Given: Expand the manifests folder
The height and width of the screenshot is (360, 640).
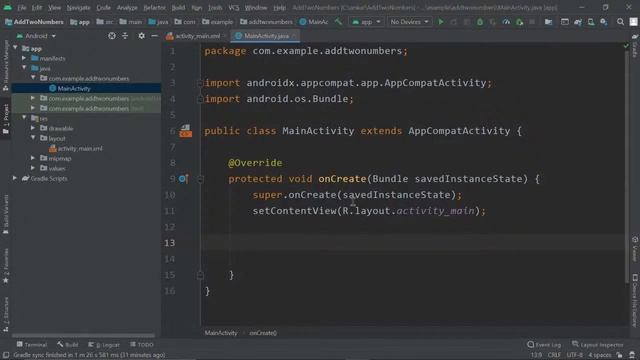Looking at the screenshot, I should tap(24, 58).
